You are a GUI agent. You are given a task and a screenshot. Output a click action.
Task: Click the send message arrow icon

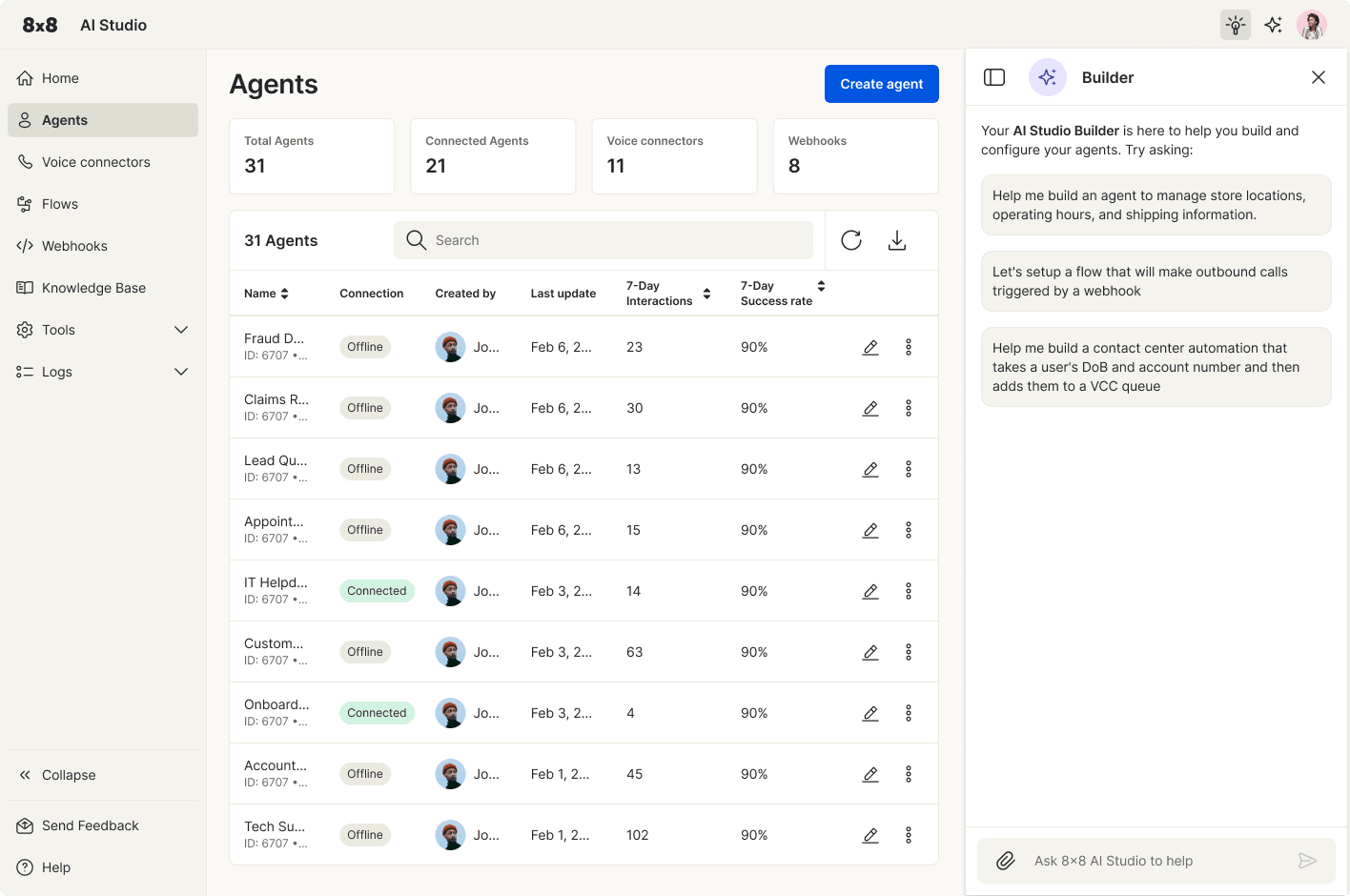pos(1307,861)
